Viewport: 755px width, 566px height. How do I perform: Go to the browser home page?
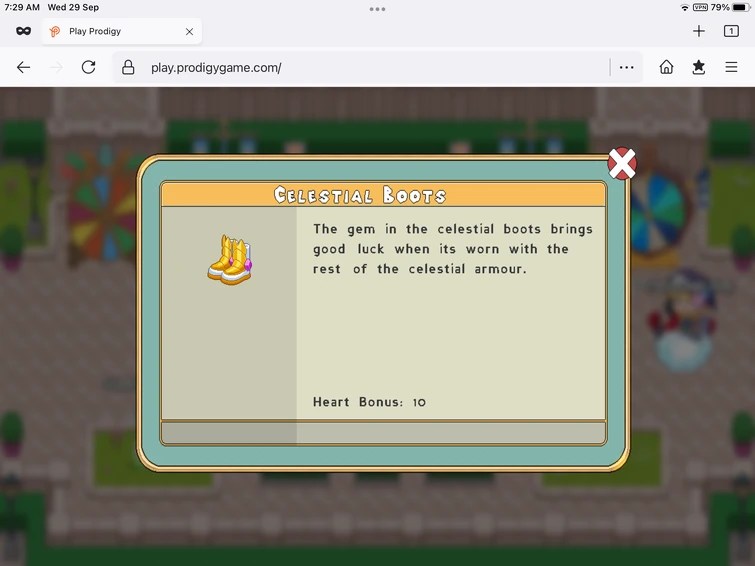[x=666, y=67]
